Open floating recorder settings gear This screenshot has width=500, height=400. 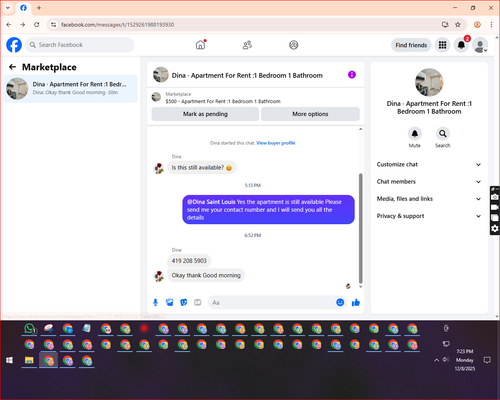495,228
